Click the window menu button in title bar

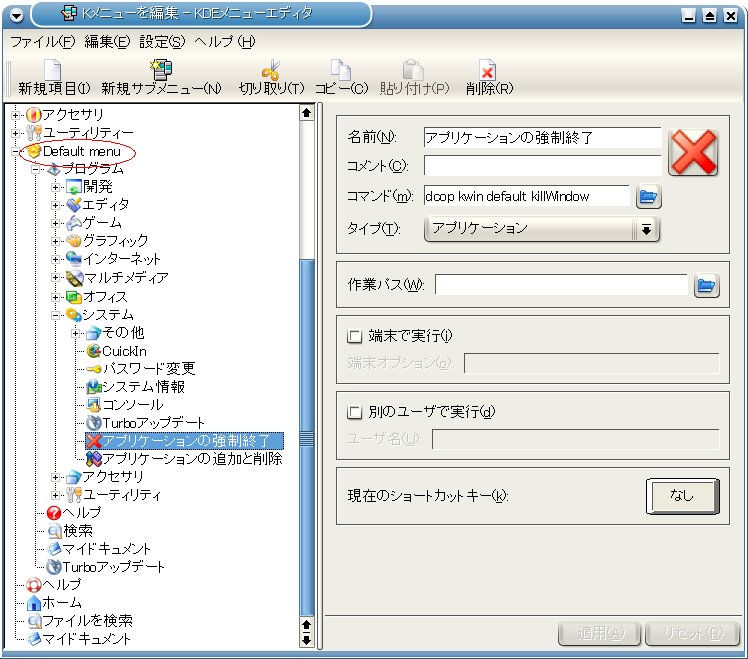[16, 16]
